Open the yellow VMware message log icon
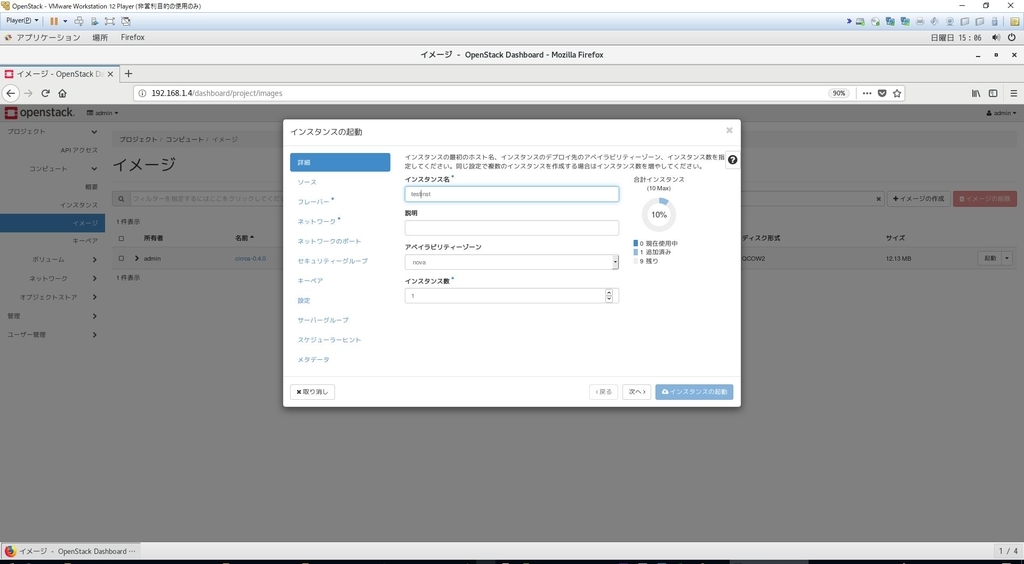Screen dimensions: 1024x564 click(x=1014, y=21)
